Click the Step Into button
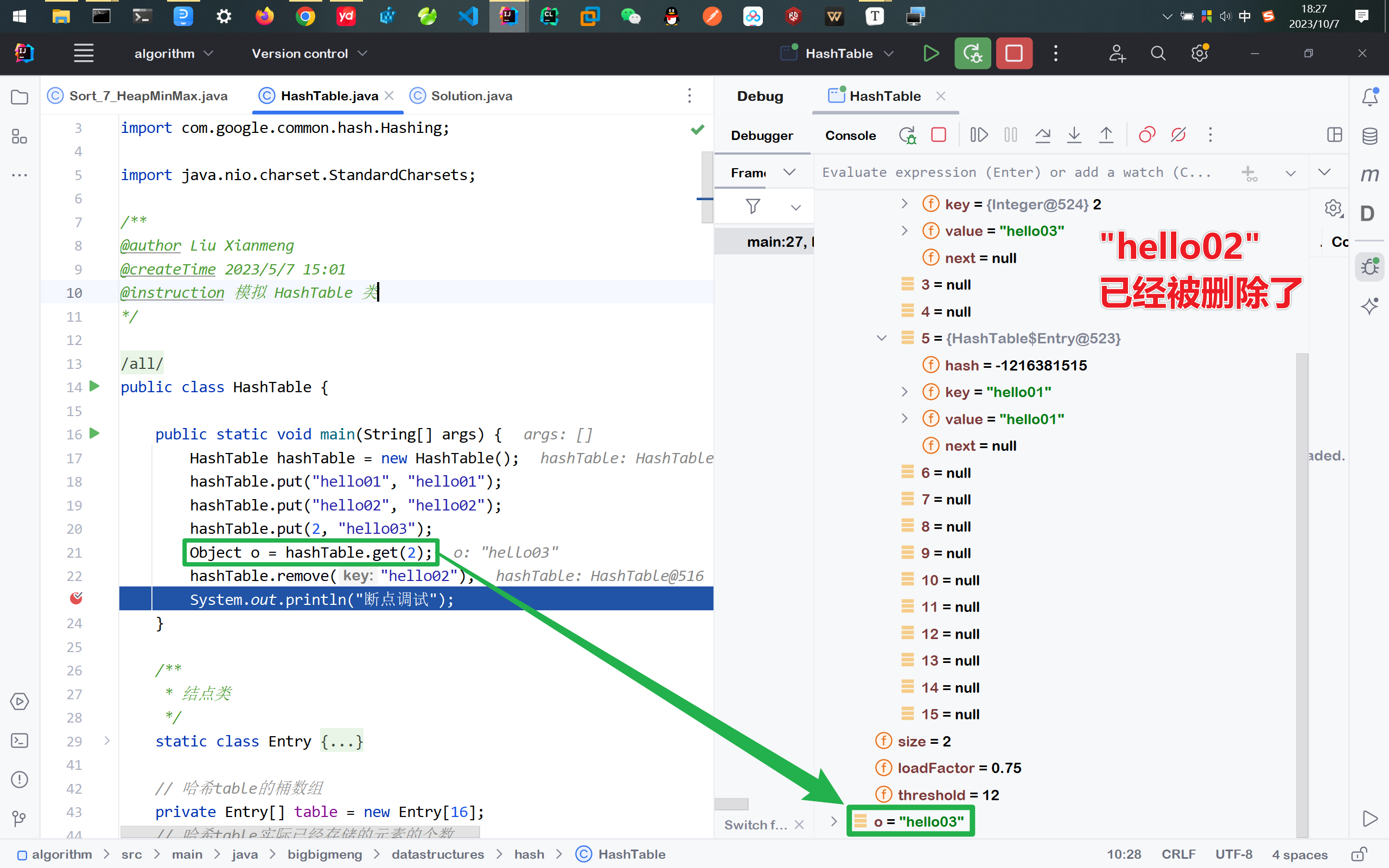This screenshot has width=1389, height=868. (1074, 135)
